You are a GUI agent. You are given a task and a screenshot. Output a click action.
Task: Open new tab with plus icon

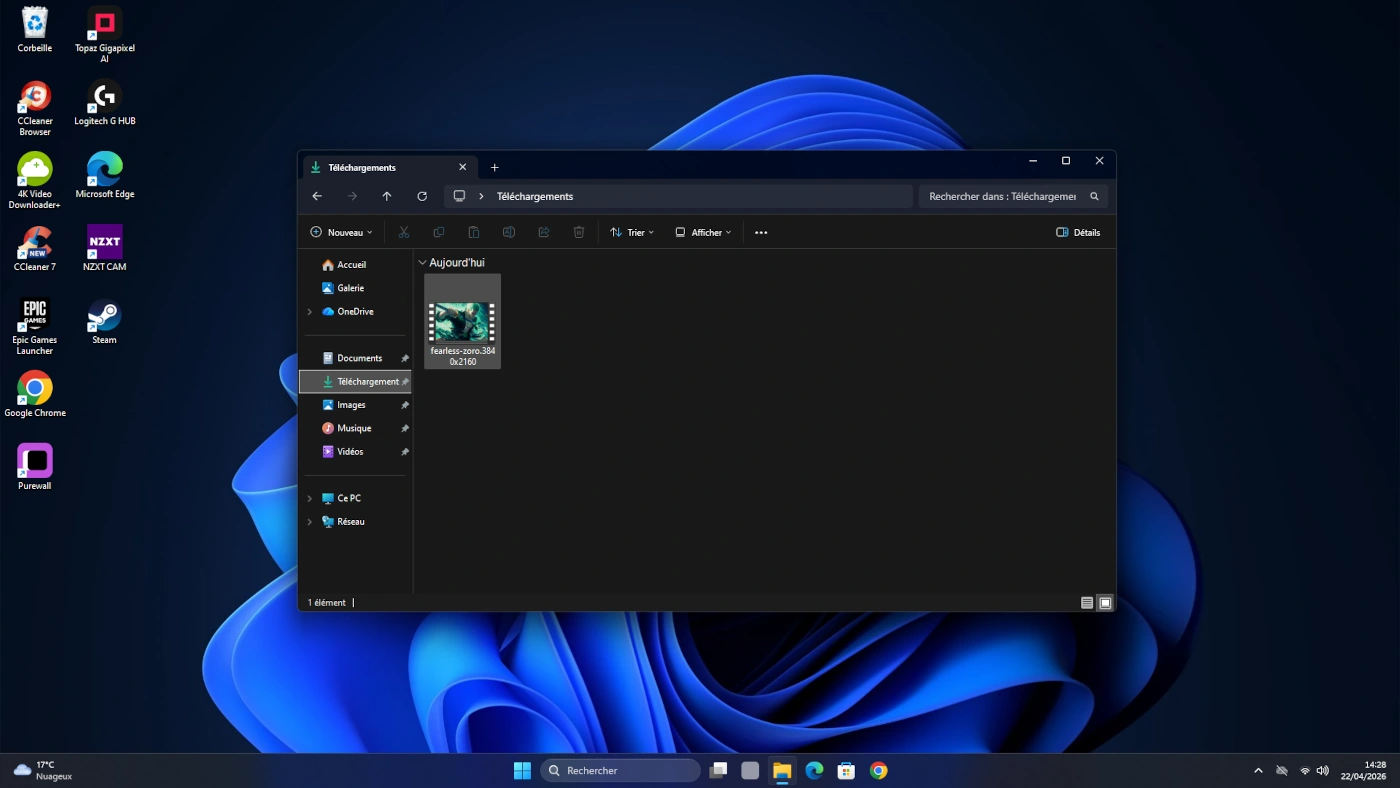point(494,168)
